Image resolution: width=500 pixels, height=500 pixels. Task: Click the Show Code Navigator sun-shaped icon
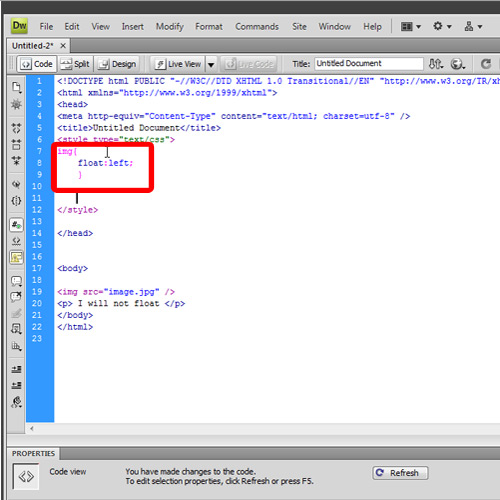(16, 104)
